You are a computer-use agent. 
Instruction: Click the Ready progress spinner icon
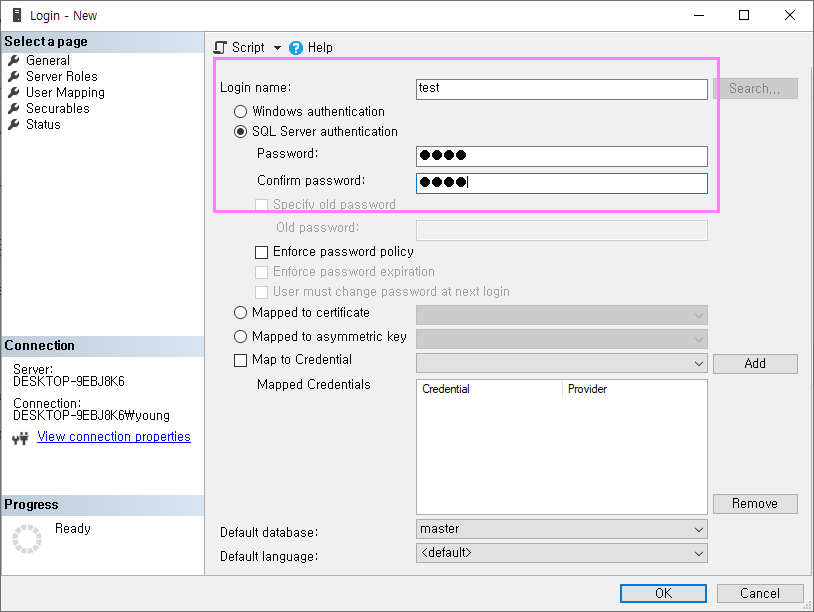click(27, 539)
